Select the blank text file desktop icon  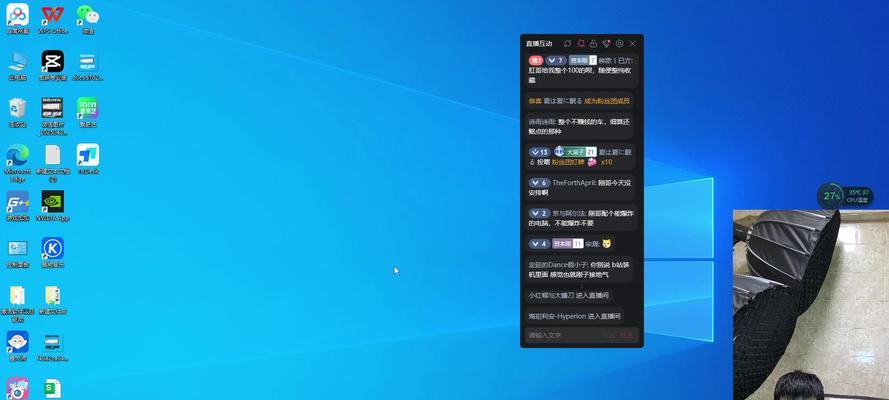tap(53, 163)
